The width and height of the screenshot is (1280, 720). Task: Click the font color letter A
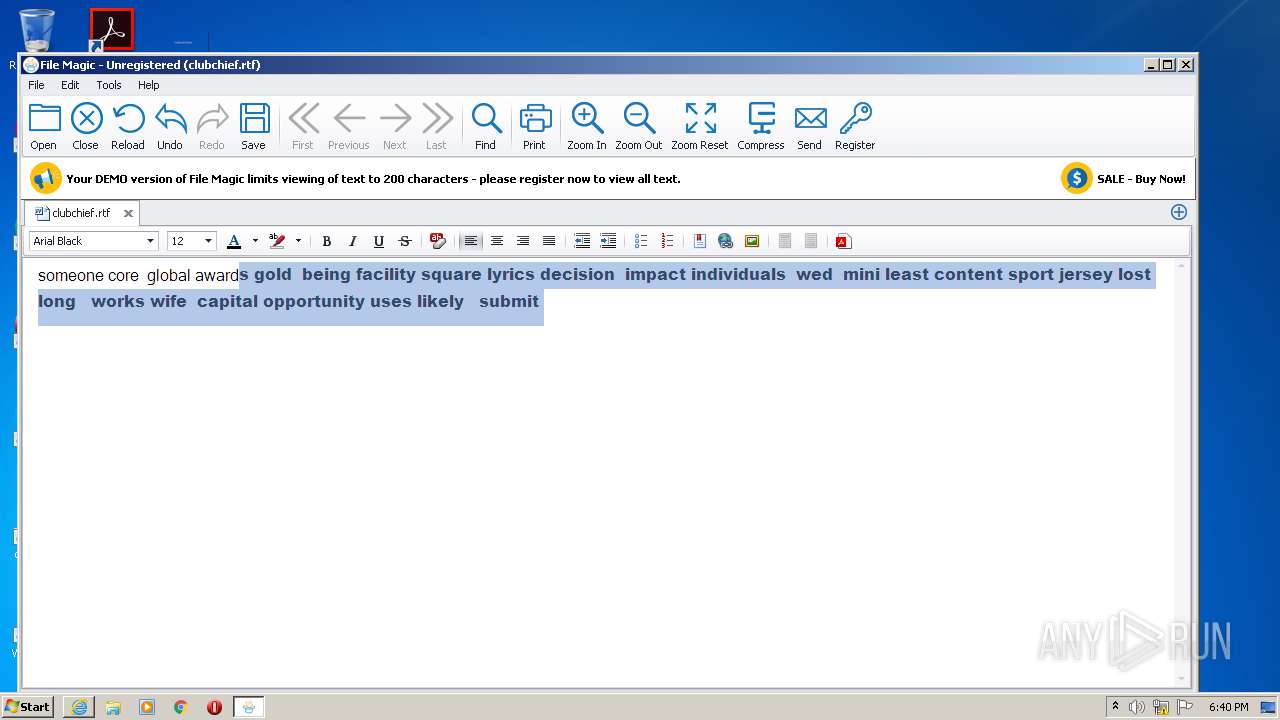pyautogui.click(x=234, y=241)
